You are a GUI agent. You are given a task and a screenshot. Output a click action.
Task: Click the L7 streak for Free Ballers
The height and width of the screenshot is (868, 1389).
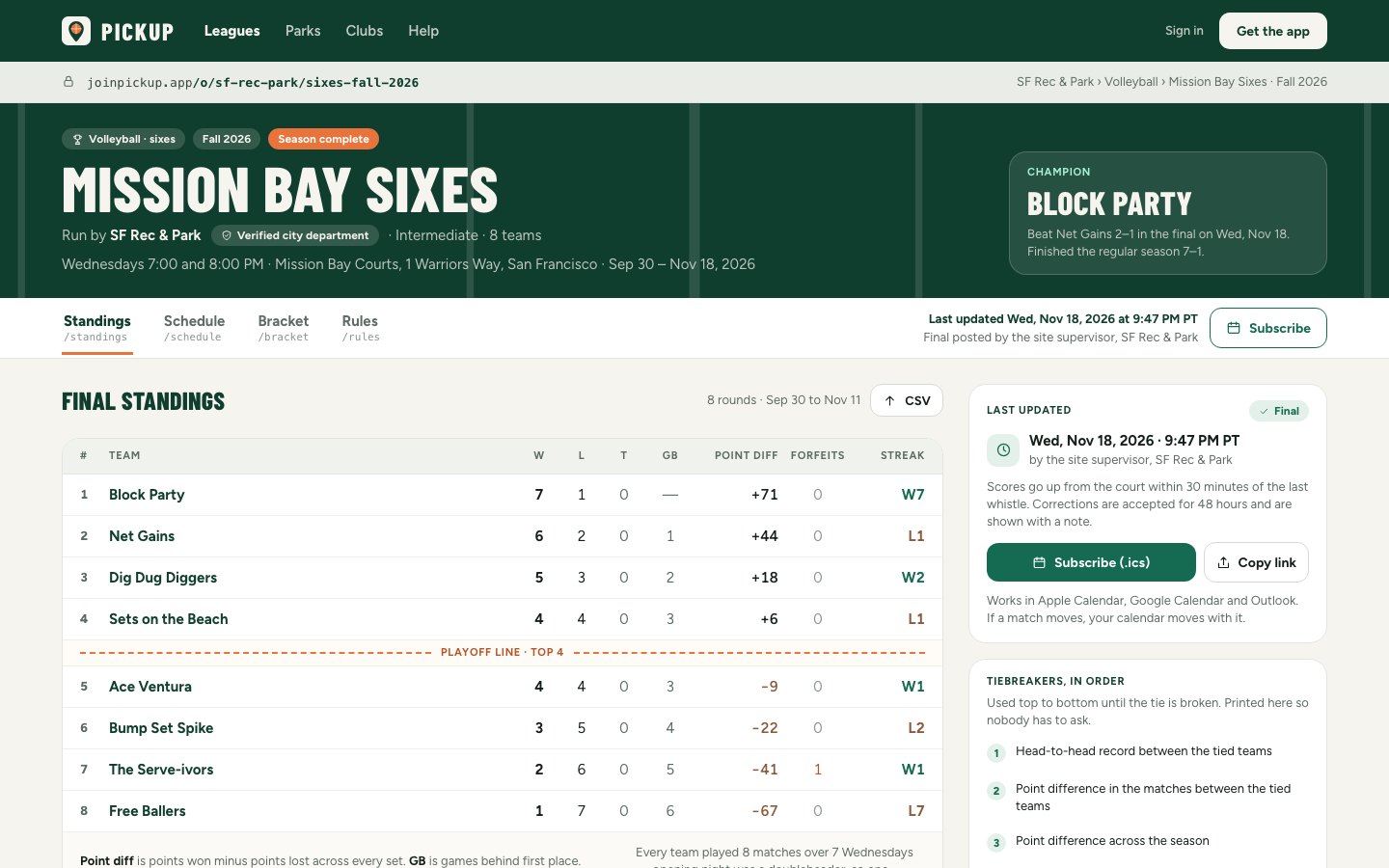[916, 811]
